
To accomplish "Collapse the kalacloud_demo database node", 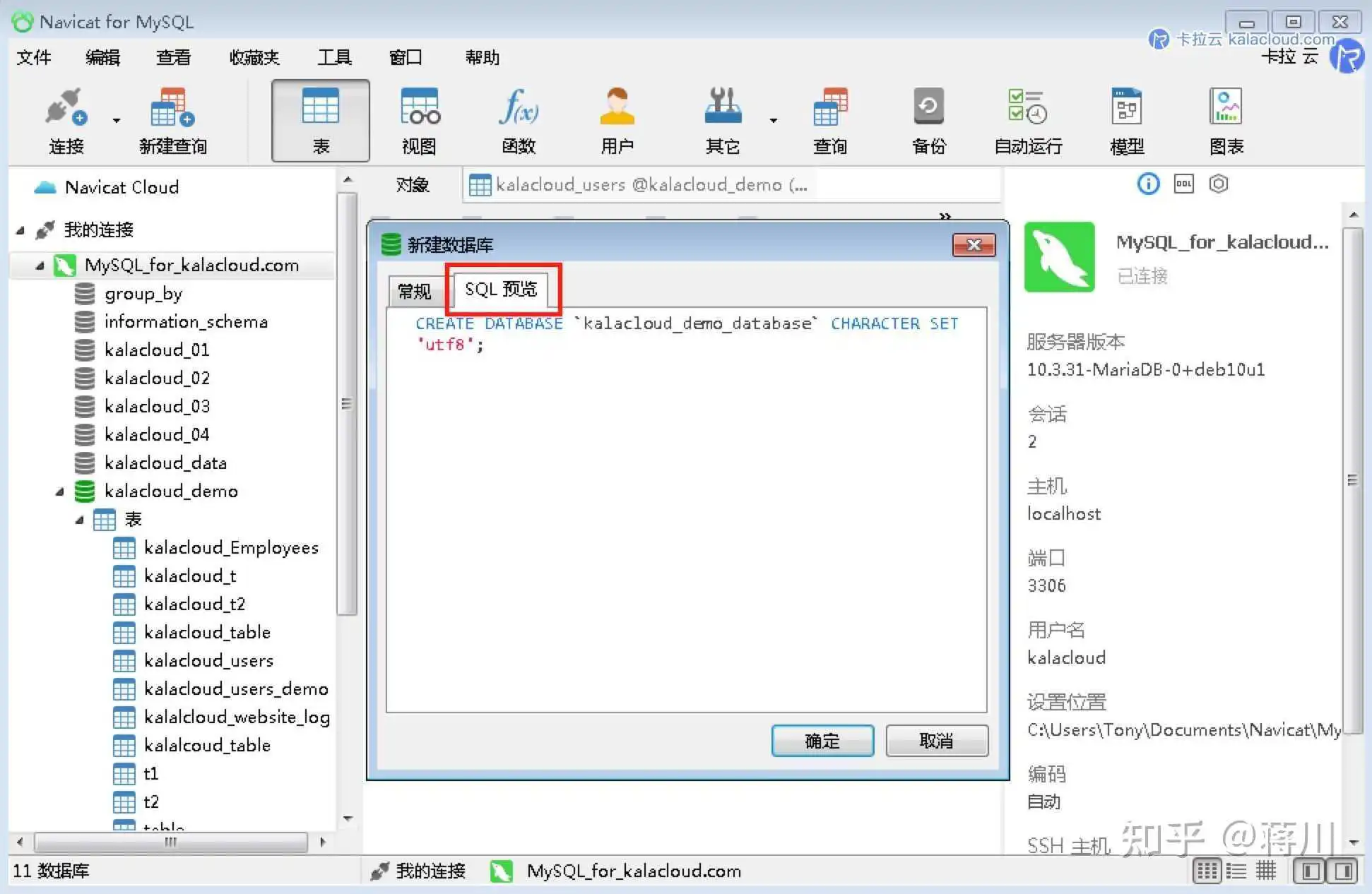I will pyautogui.click(x=60, y=491).
